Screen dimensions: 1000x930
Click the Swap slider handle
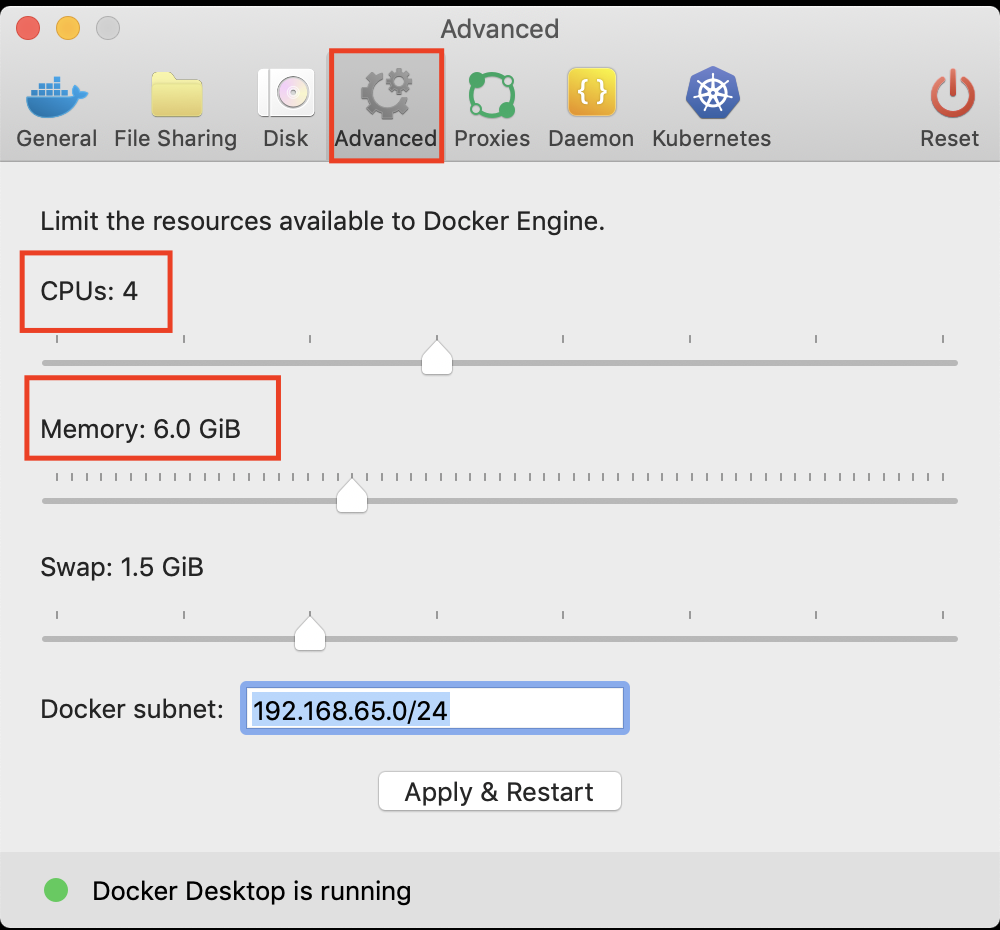[x=310, y=632]
